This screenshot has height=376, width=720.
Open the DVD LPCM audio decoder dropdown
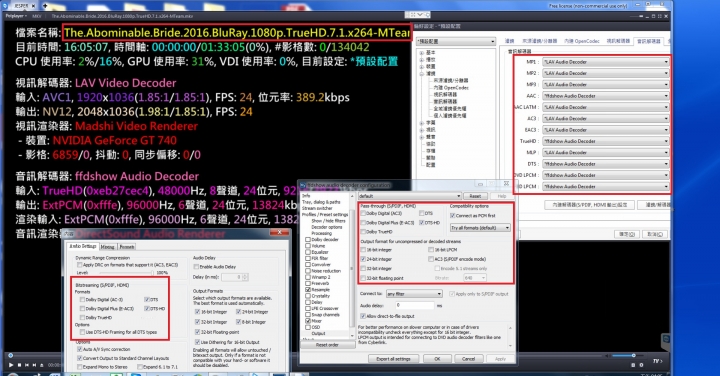[605, 175]
